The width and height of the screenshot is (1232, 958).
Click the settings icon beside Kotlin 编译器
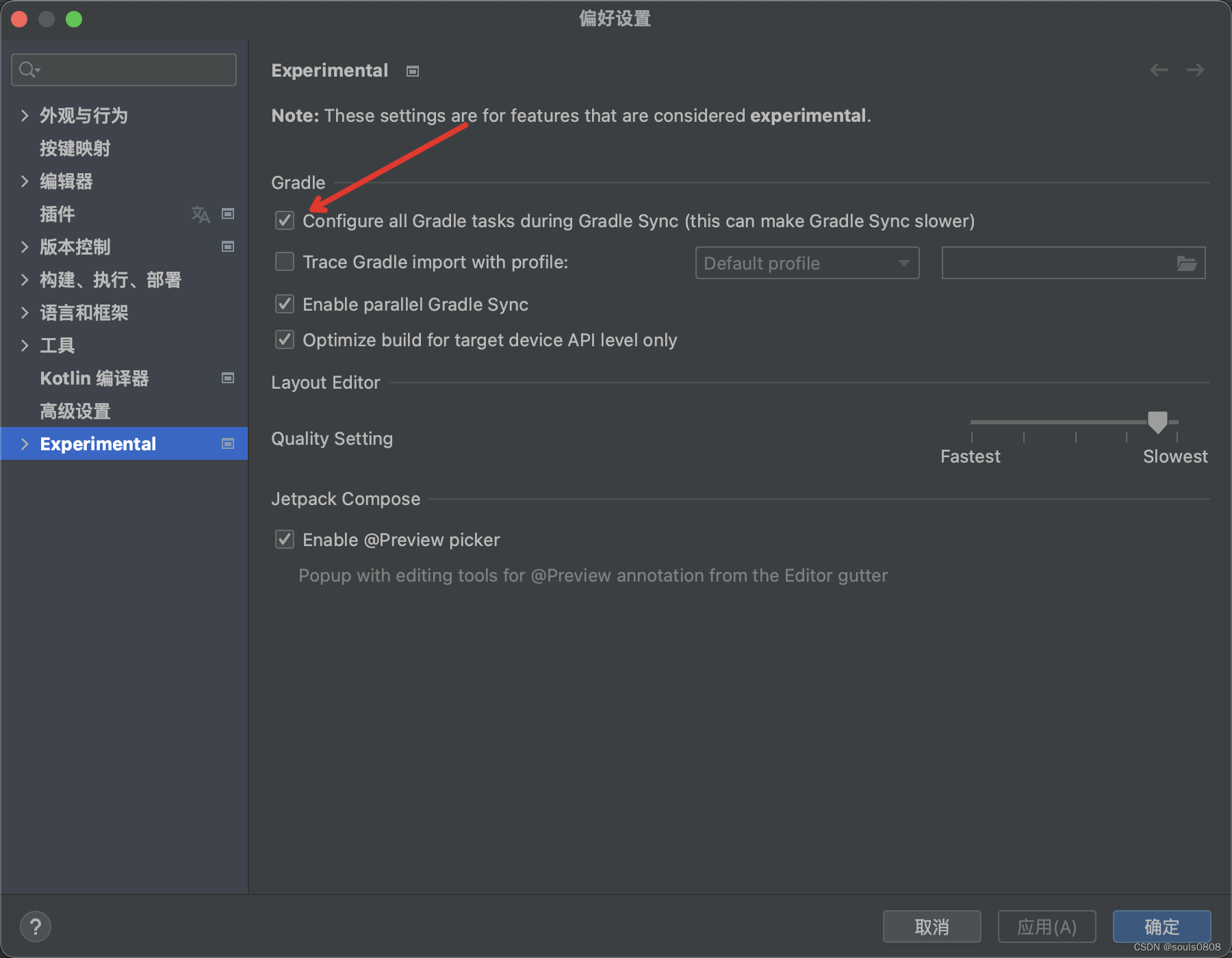click(227, 378)
